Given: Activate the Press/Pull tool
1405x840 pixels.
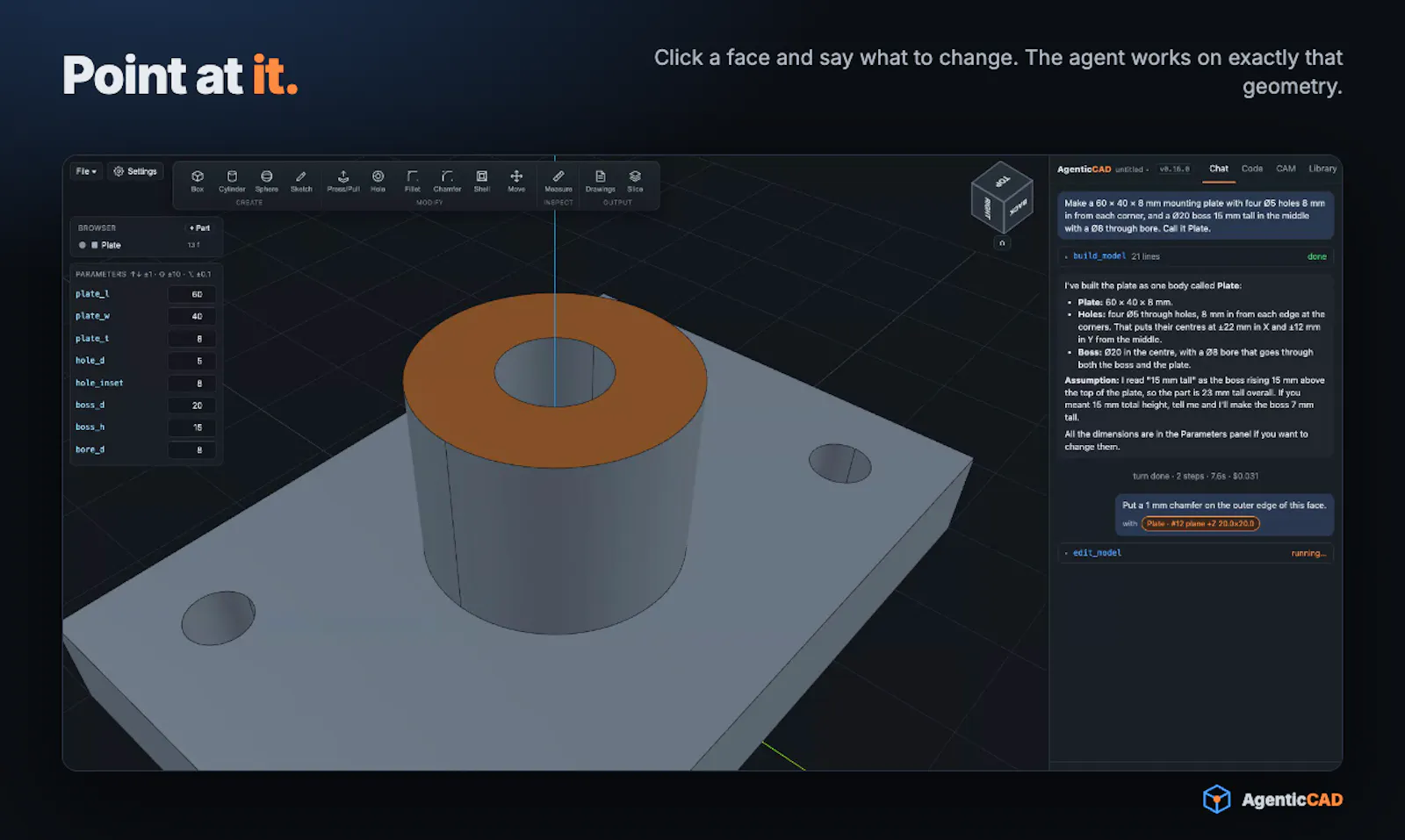Looking at the screenshot, I should click(343, 181).
